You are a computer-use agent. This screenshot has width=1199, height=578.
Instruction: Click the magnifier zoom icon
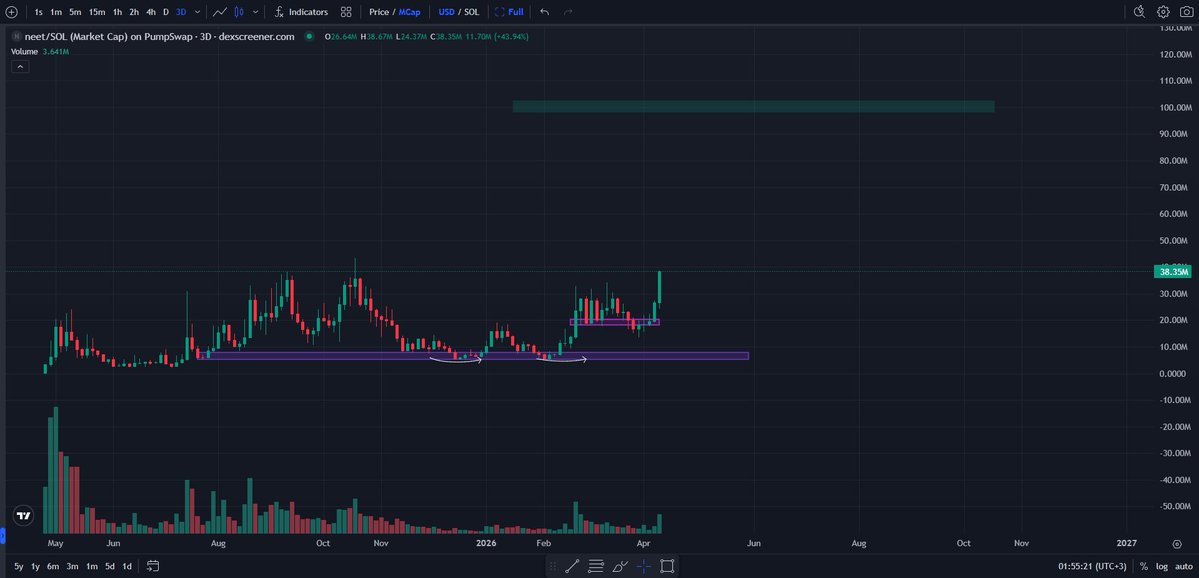click(x=1137, y=11)
